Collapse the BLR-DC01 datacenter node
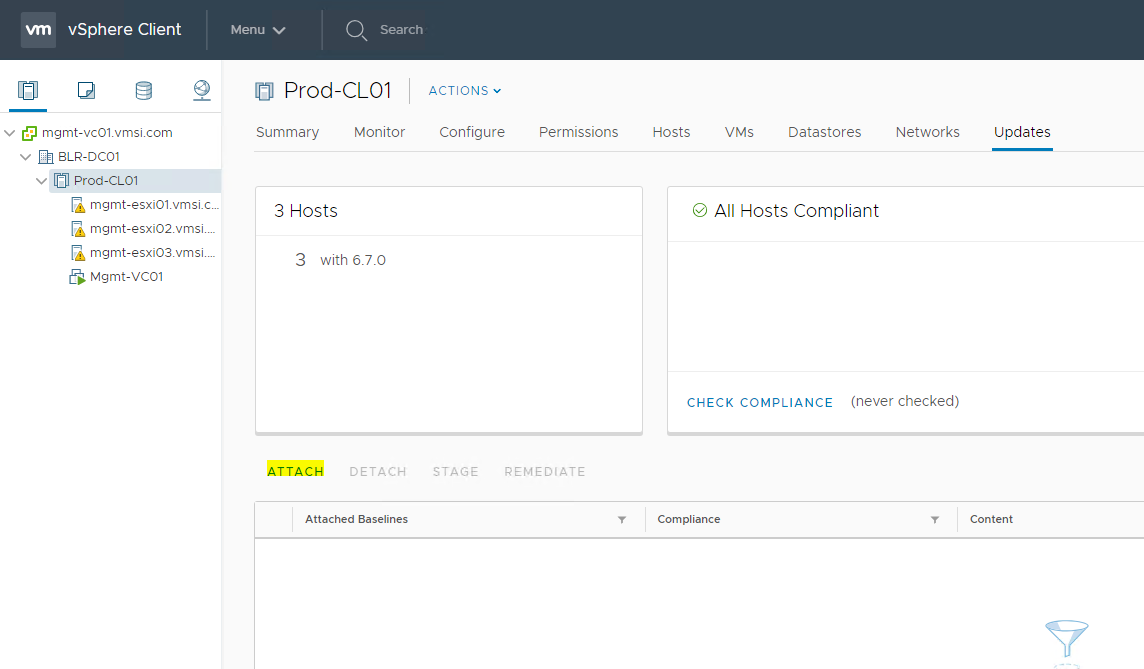Screen dimensions: 1144x669 (26, 157)
